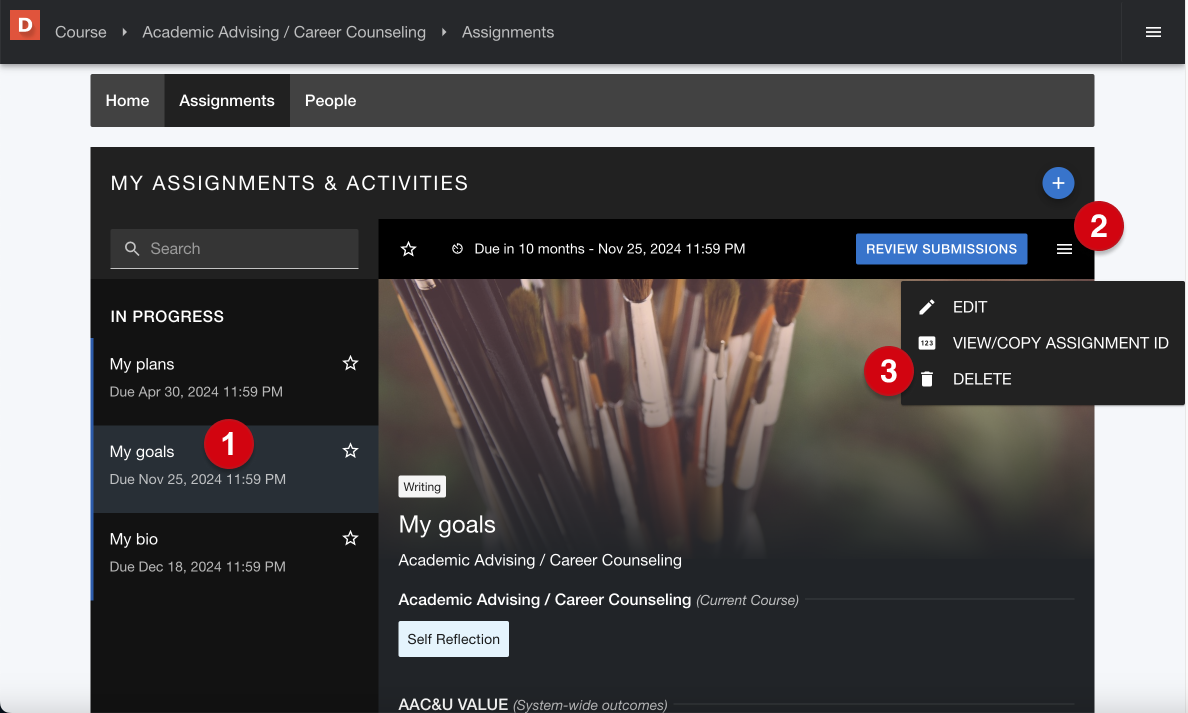
Task: Click the due date text Nov 25, 2024
Action: pyautogui.click(x=610, y=249)
